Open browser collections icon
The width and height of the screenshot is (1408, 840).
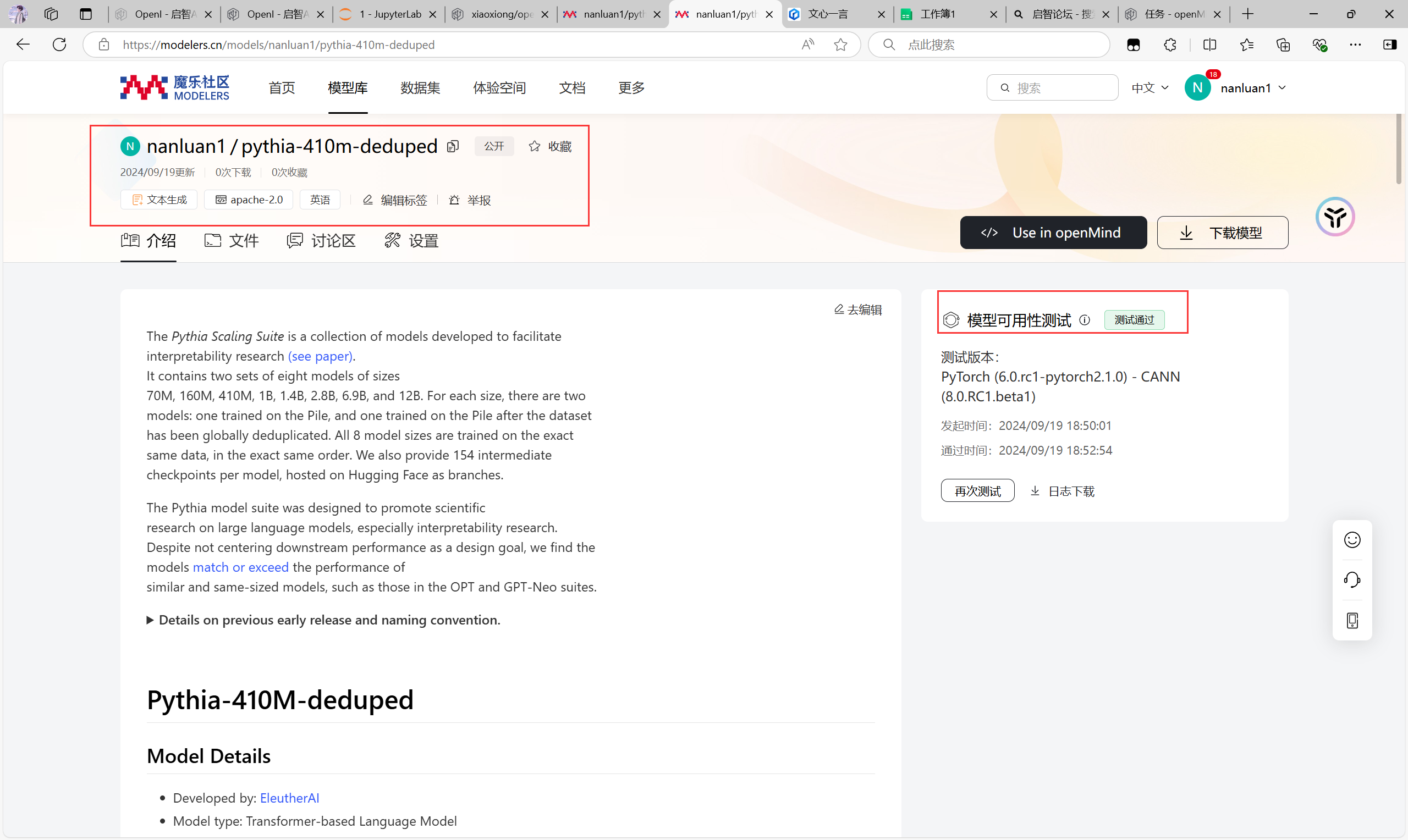tap(1283, 45)
